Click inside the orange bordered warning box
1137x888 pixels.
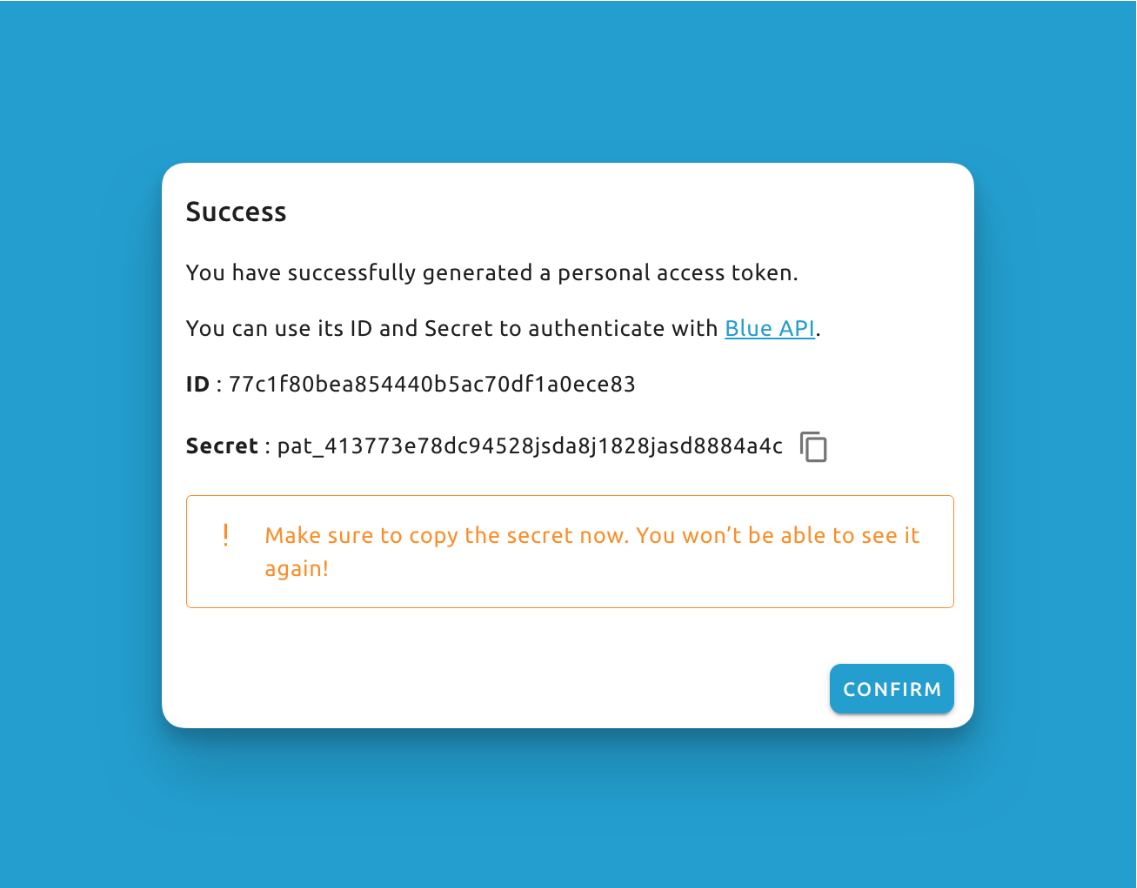569,550
